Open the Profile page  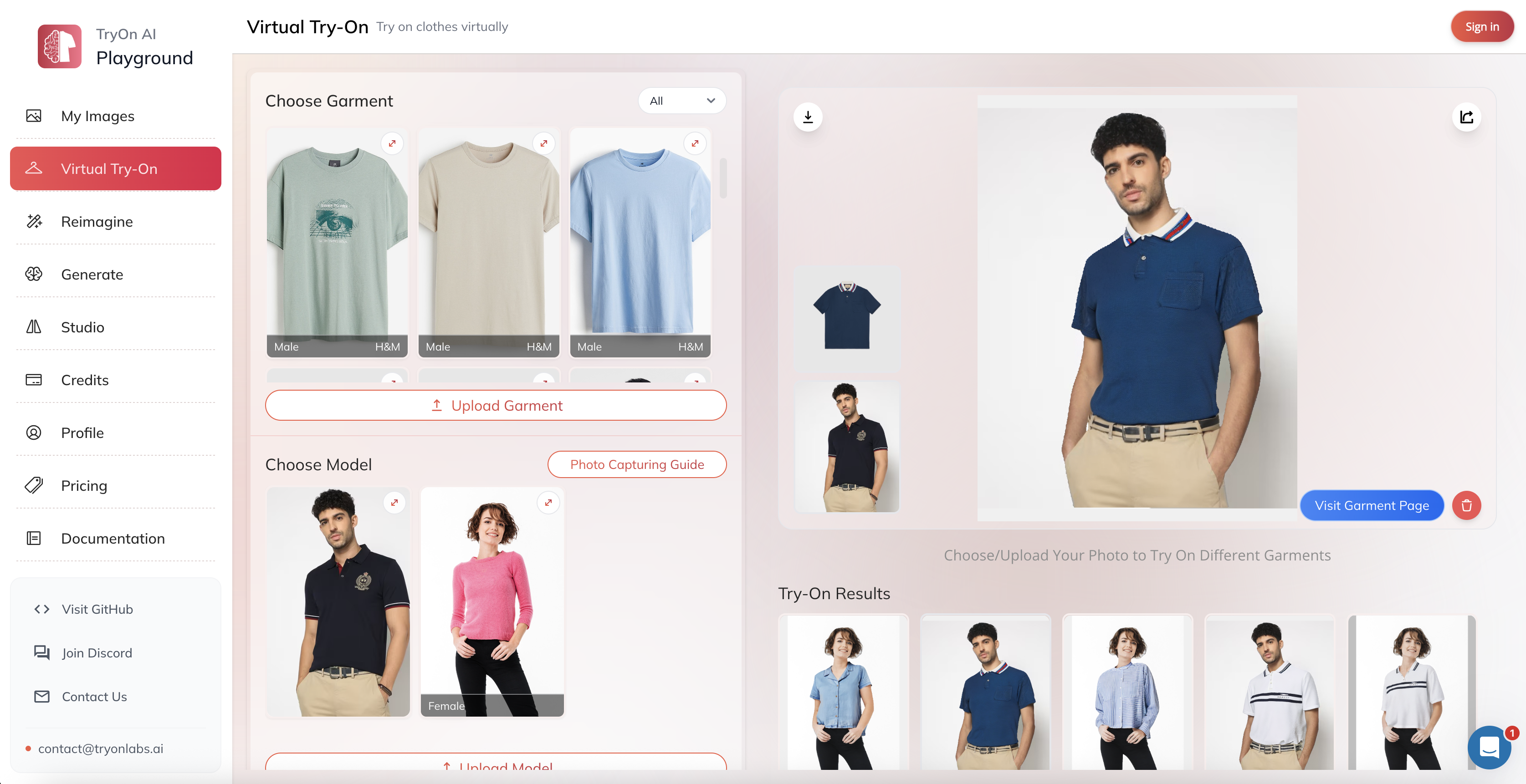[x=116, y=432]
